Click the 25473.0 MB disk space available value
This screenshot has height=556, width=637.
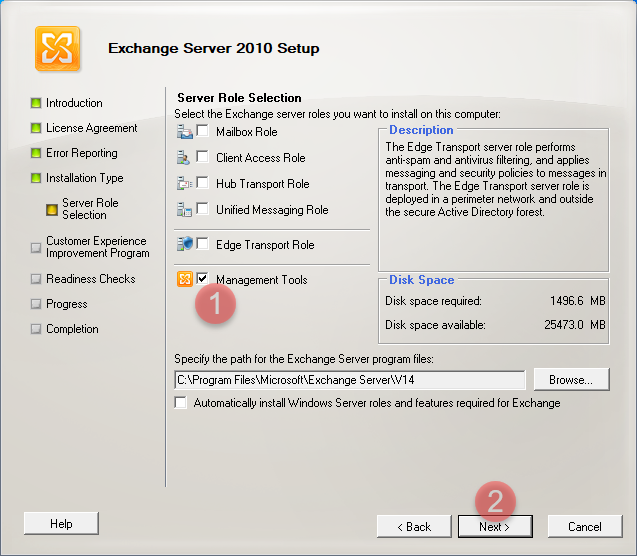tap(575, 325)
